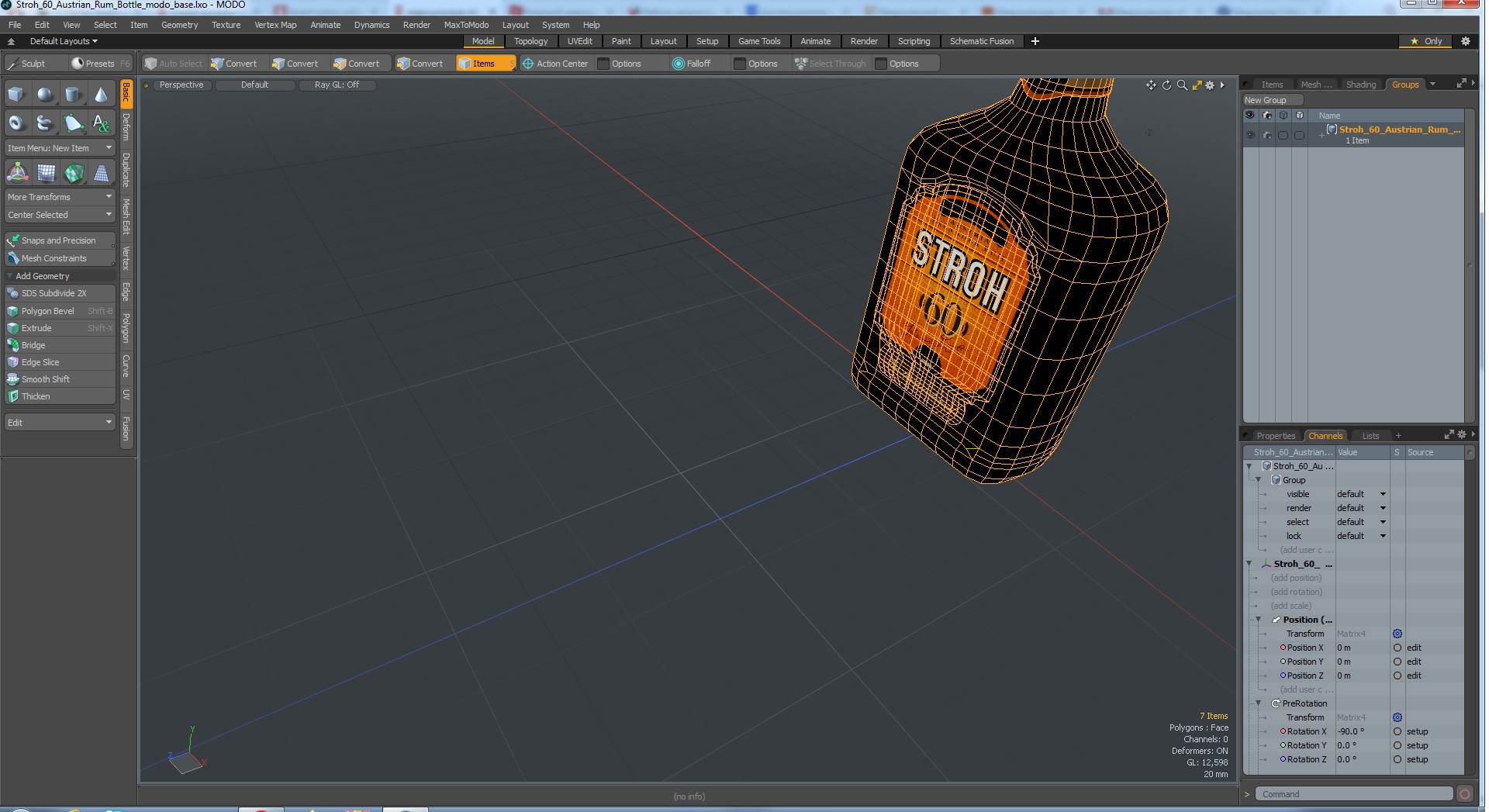Open the Center Selected dropdown

(x=60, y=215)
